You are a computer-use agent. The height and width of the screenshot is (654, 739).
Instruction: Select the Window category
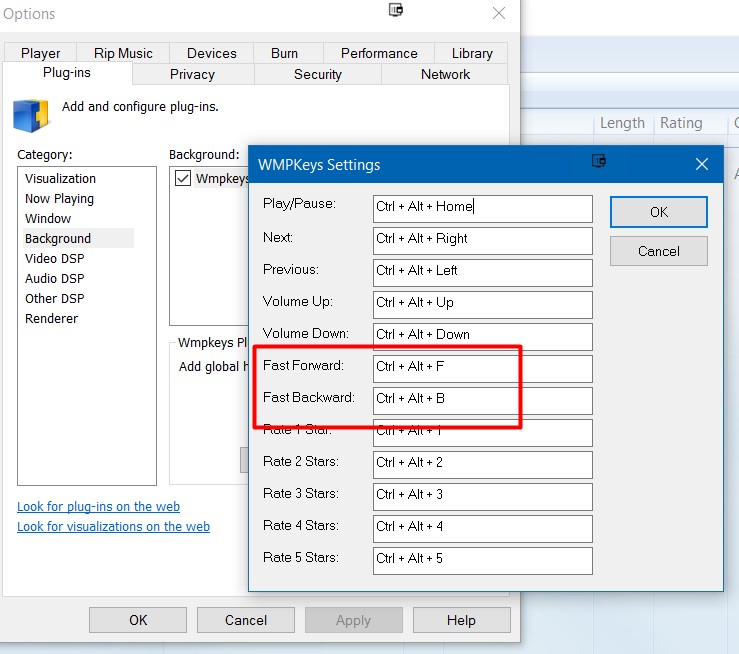(48, 219)
